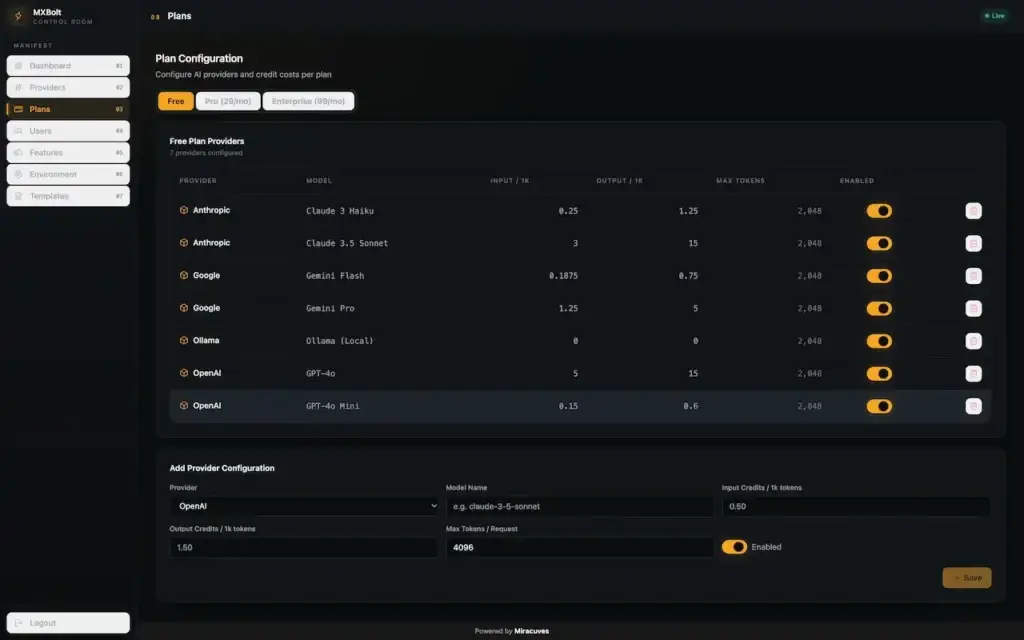Screen dimensions: 1024x640
Task: Click the cube icon beside Gemini Flash row
Action: coord(184,276)
